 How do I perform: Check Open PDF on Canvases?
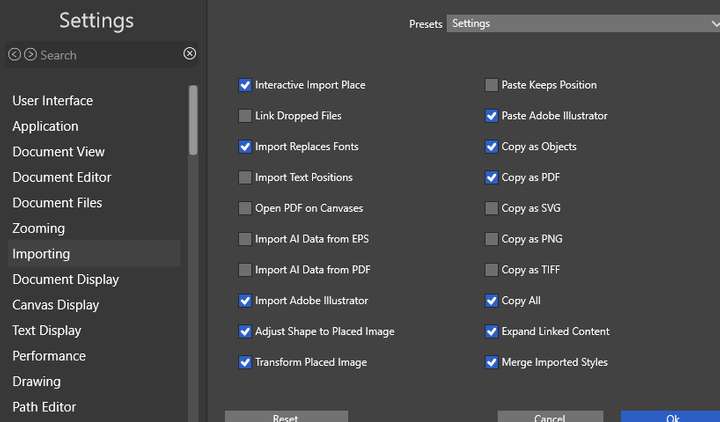(245, 208)
